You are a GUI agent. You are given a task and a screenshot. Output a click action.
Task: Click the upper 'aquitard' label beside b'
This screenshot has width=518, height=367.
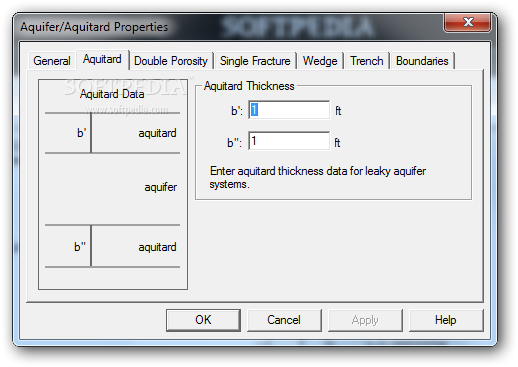[x=157, y=133]
